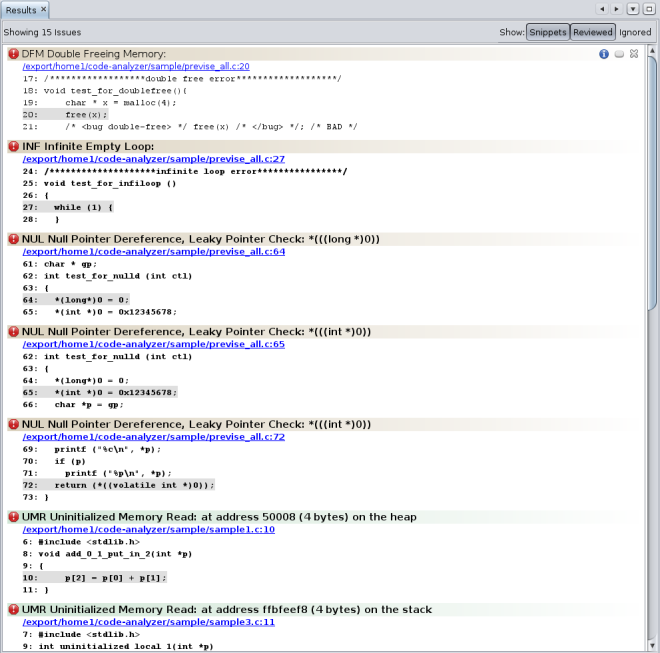Click line 25: void test_for_infiloop ()
Screen dimensions: 660x653
(99, 183)
